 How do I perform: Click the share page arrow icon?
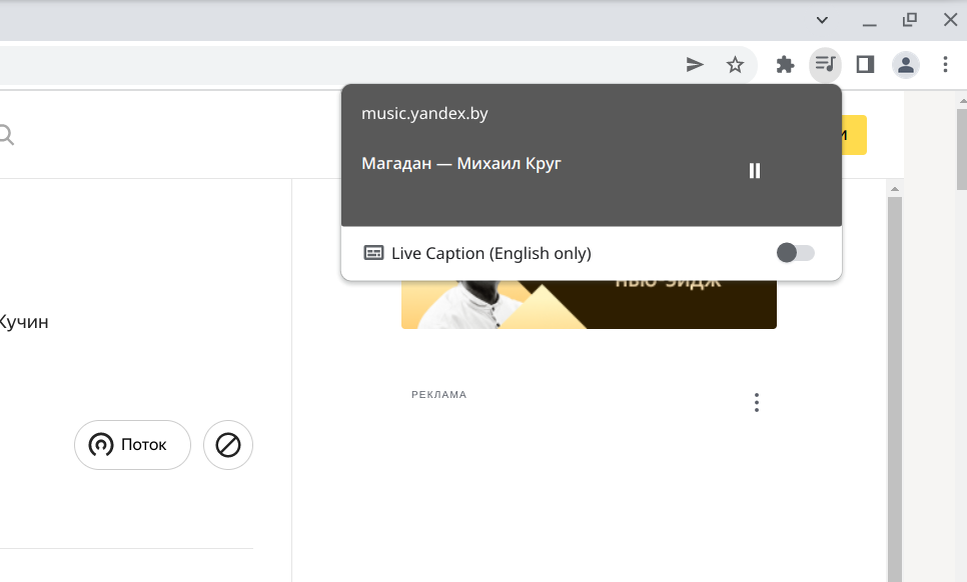[x=694, y=64]
